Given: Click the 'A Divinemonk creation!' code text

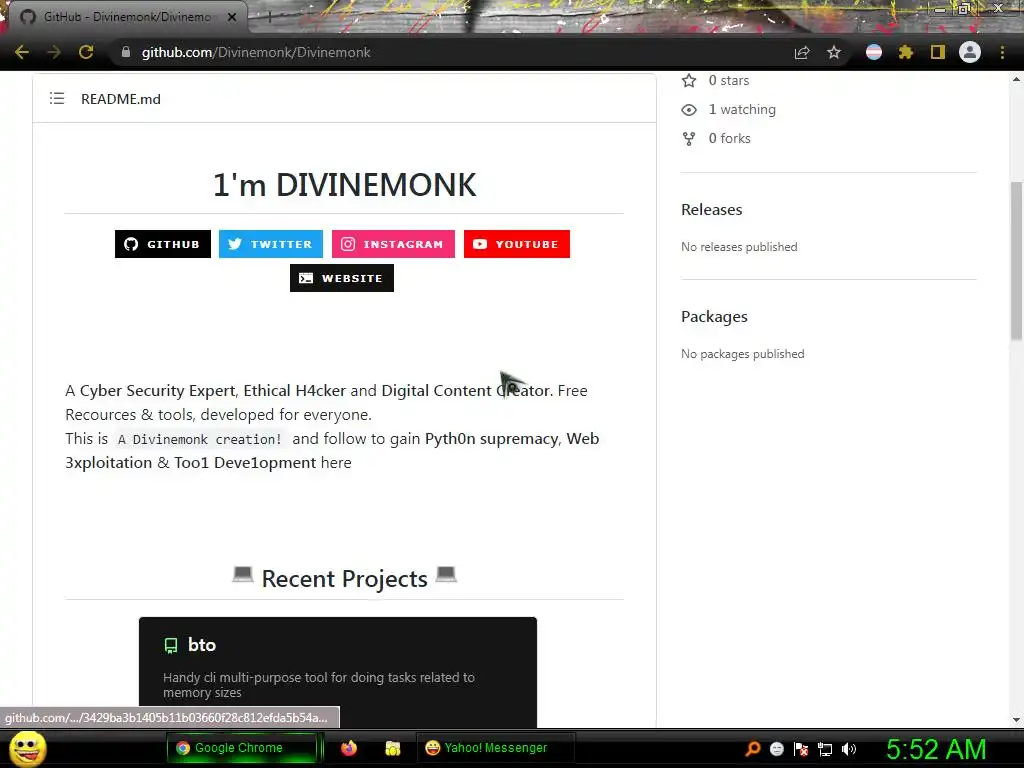Looking at the screenshot, I should click(x=200, y=439).
